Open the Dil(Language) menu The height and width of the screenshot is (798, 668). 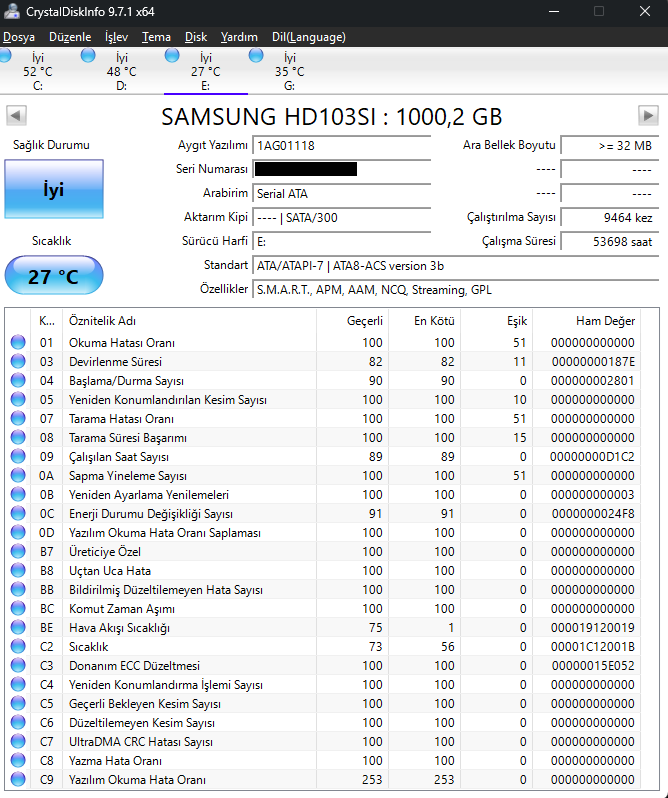point(309,37)
